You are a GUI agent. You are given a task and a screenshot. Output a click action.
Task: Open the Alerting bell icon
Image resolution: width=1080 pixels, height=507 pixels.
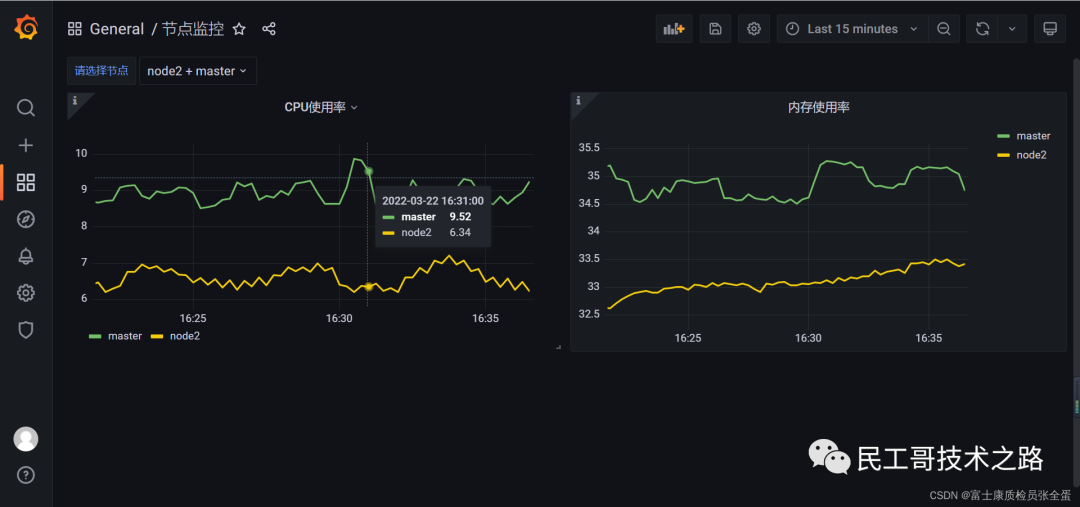tap(25, 257)
